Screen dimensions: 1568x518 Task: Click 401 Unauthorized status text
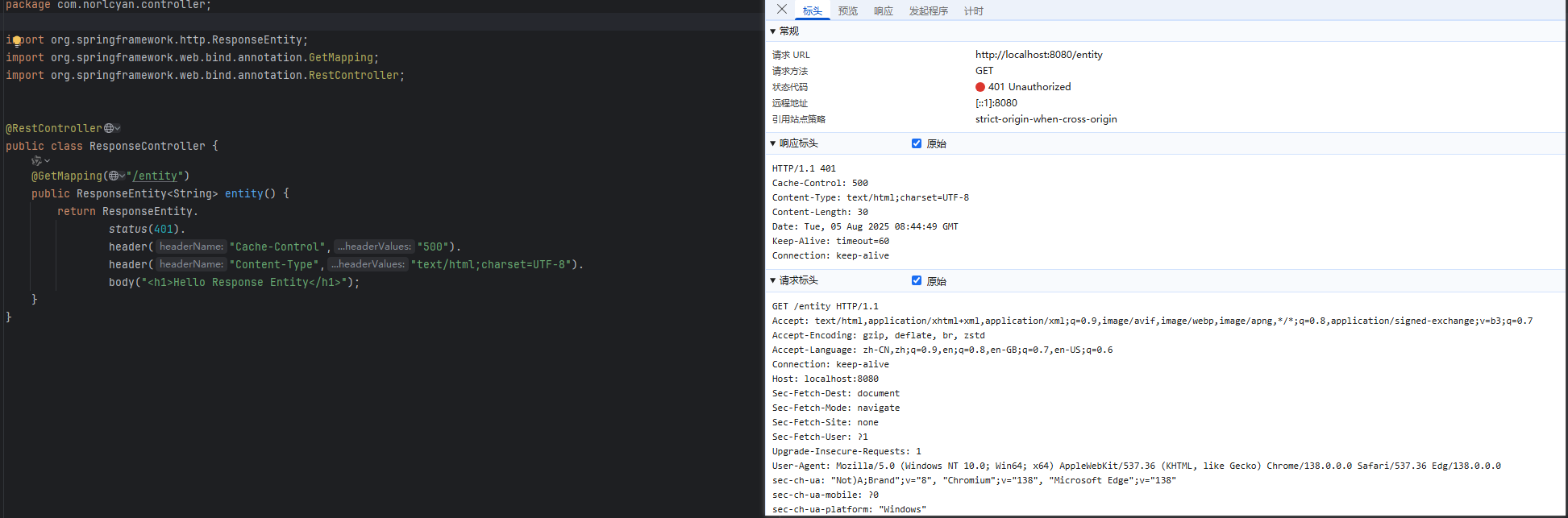coord(1029,87)
